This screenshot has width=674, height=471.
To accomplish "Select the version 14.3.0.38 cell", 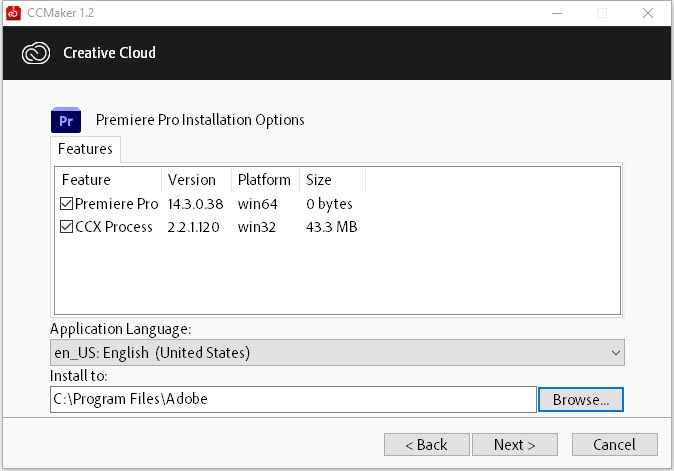I will 195,204.
